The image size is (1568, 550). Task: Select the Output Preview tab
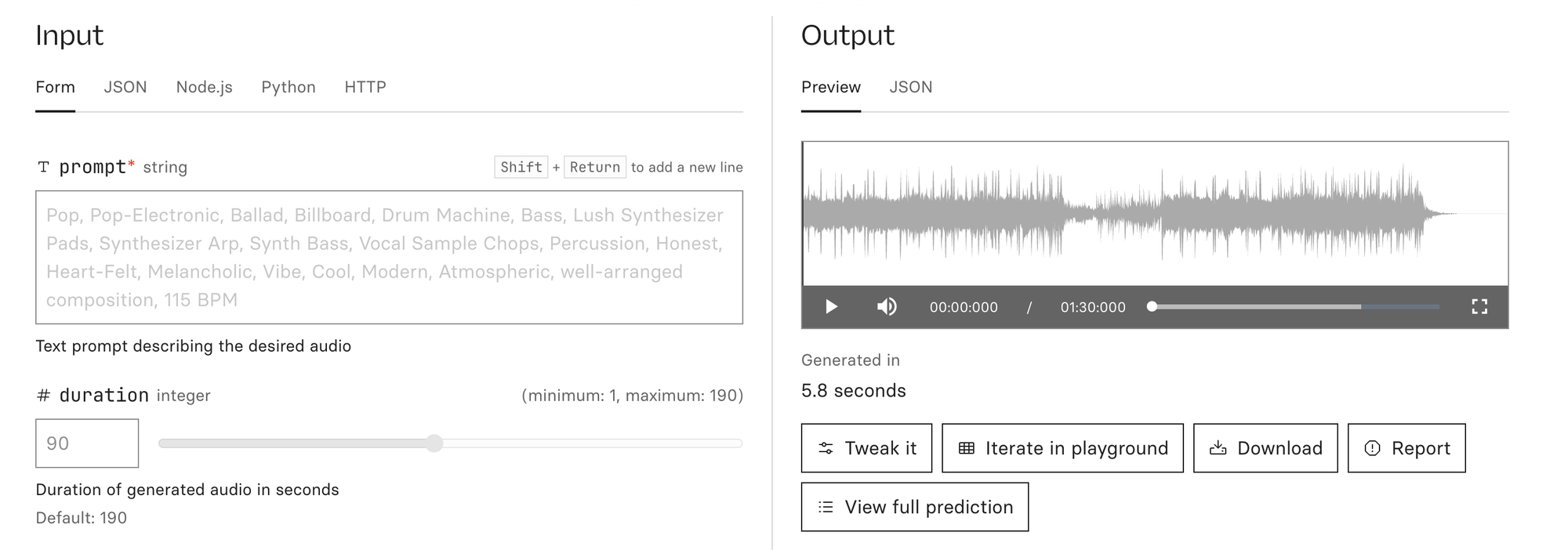[831, 87]
